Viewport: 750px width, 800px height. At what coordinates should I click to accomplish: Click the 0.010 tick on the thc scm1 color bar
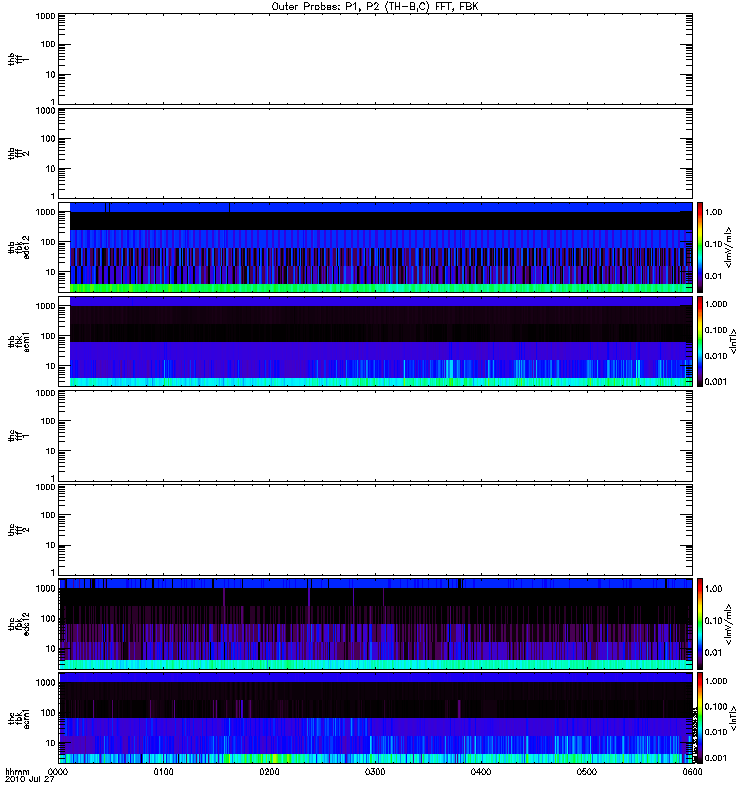point(716,732)
